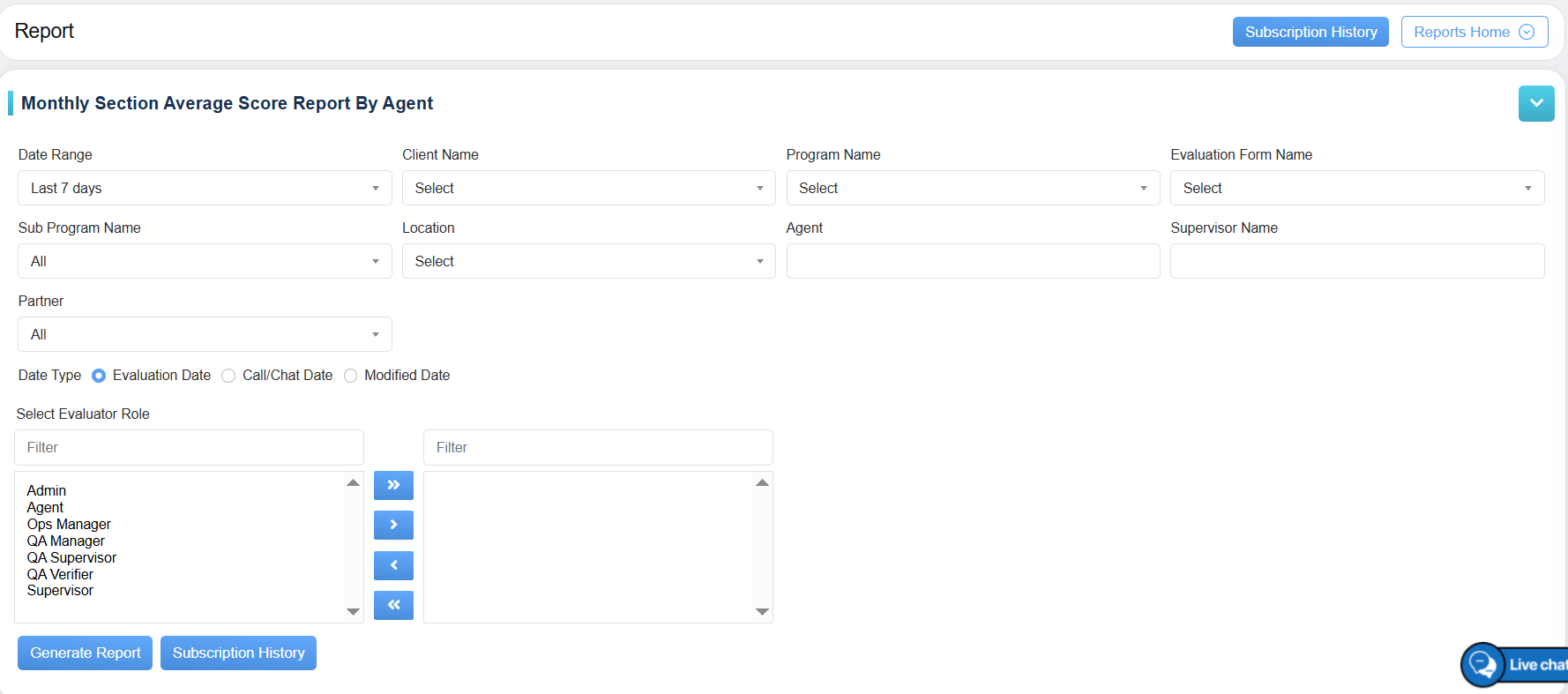Screen dimensions: 1568x694
Task: Click the move-selected-left single arrow button
Action: click(x=393, y=565)
